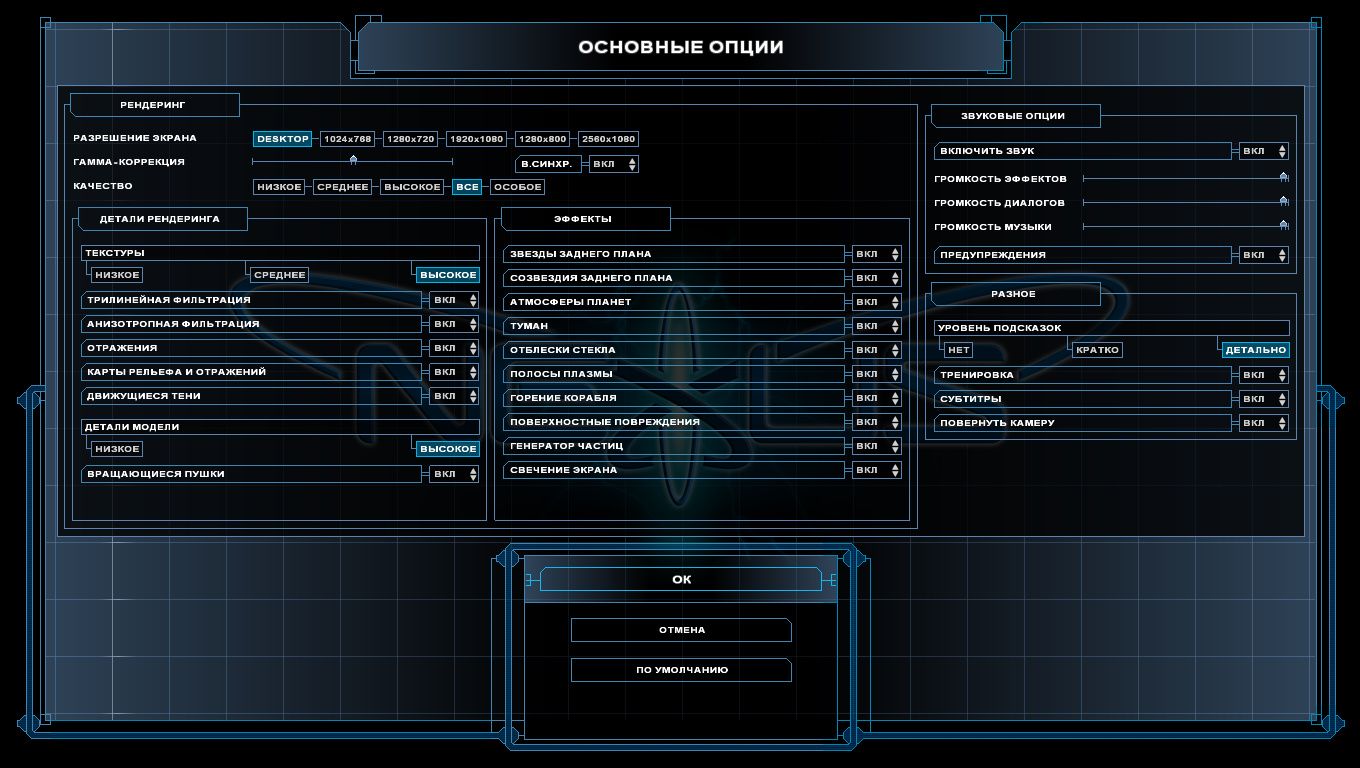Click the Разрешение экрана label
The width and height of the screenshot is (1360, 768).
pyautogui.click(x=135, y=138)
